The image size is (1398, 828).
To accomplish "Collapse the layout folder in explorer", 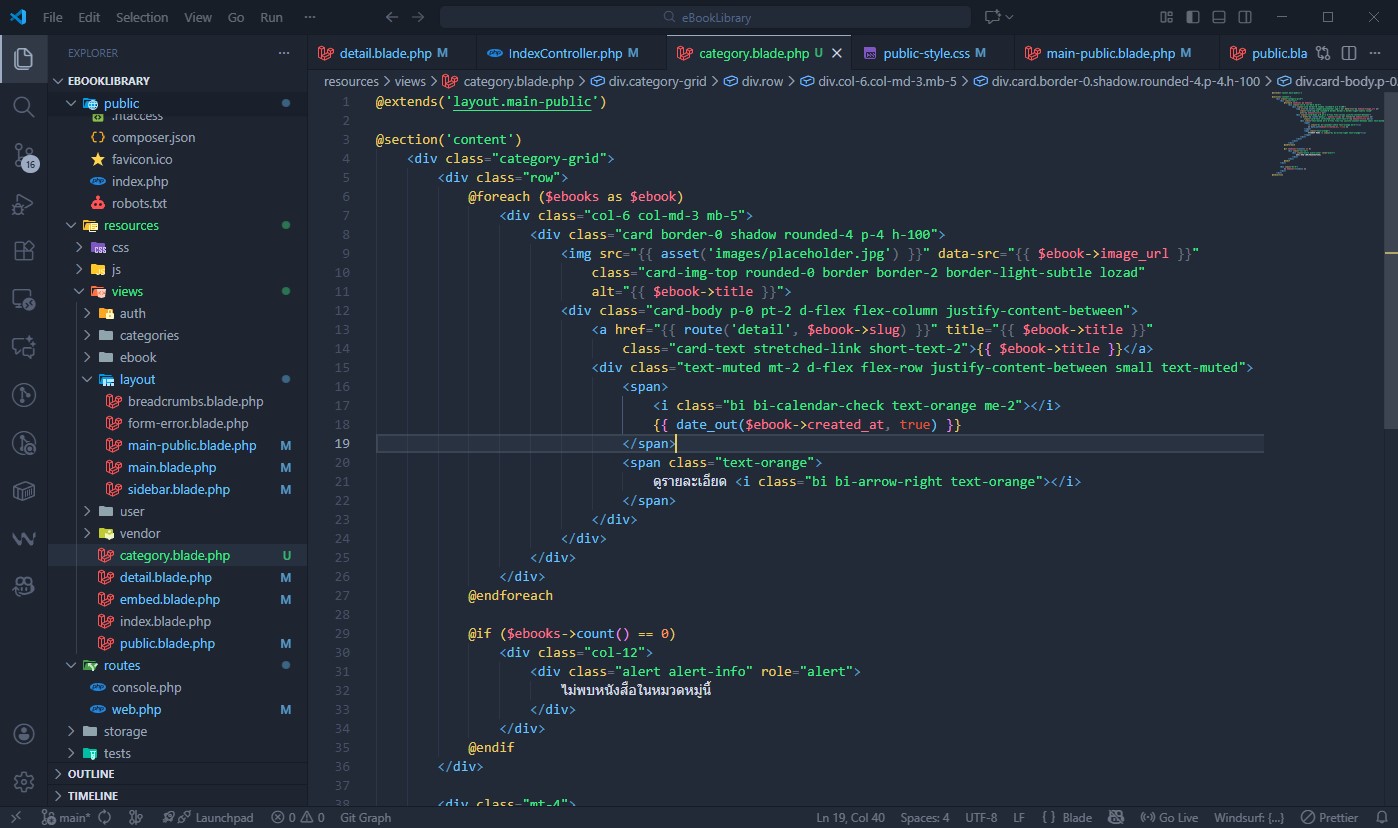I will click(x=137, y=379).
